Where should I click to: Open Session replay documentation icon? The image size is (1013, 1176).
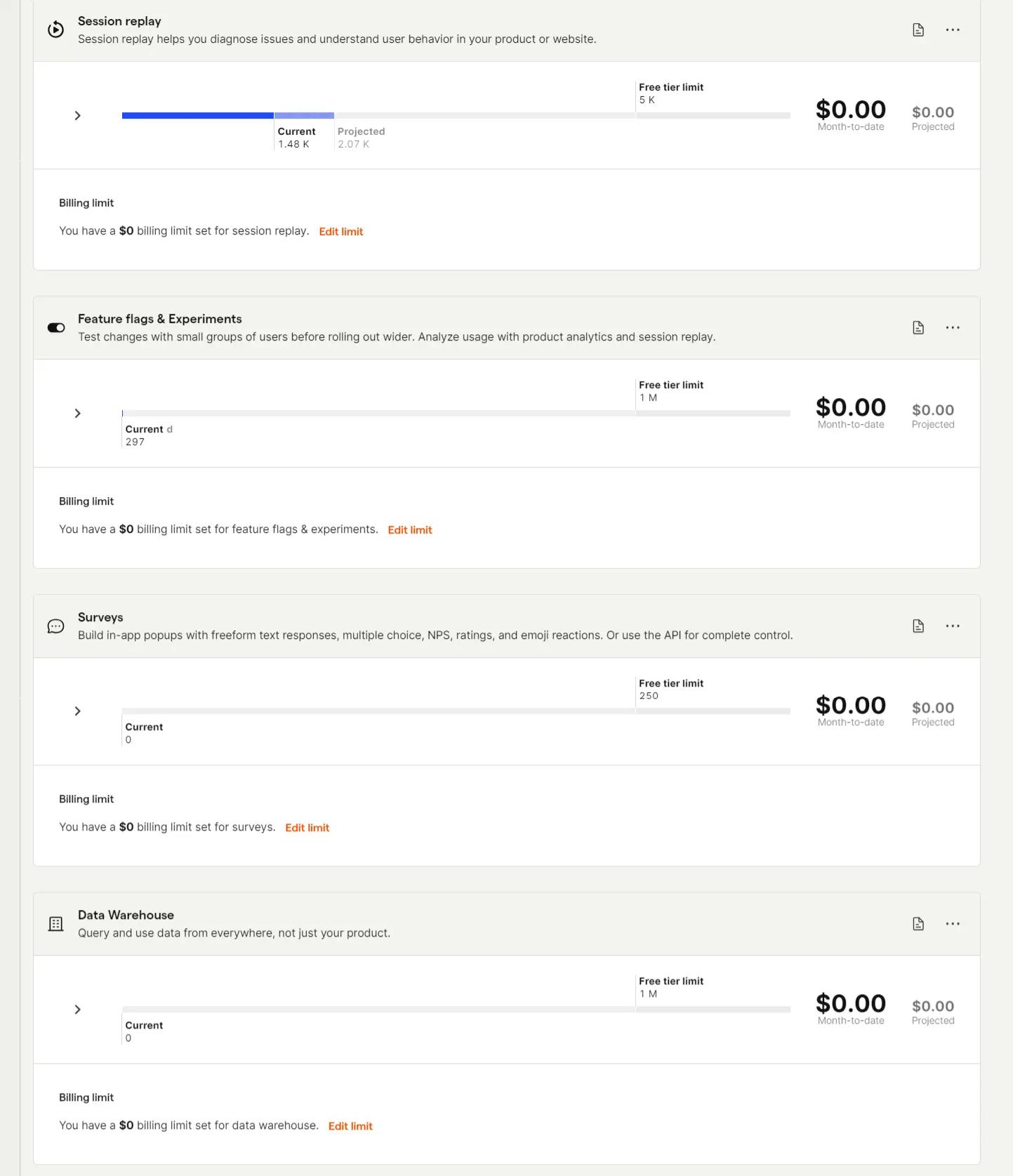click(918, 30)
